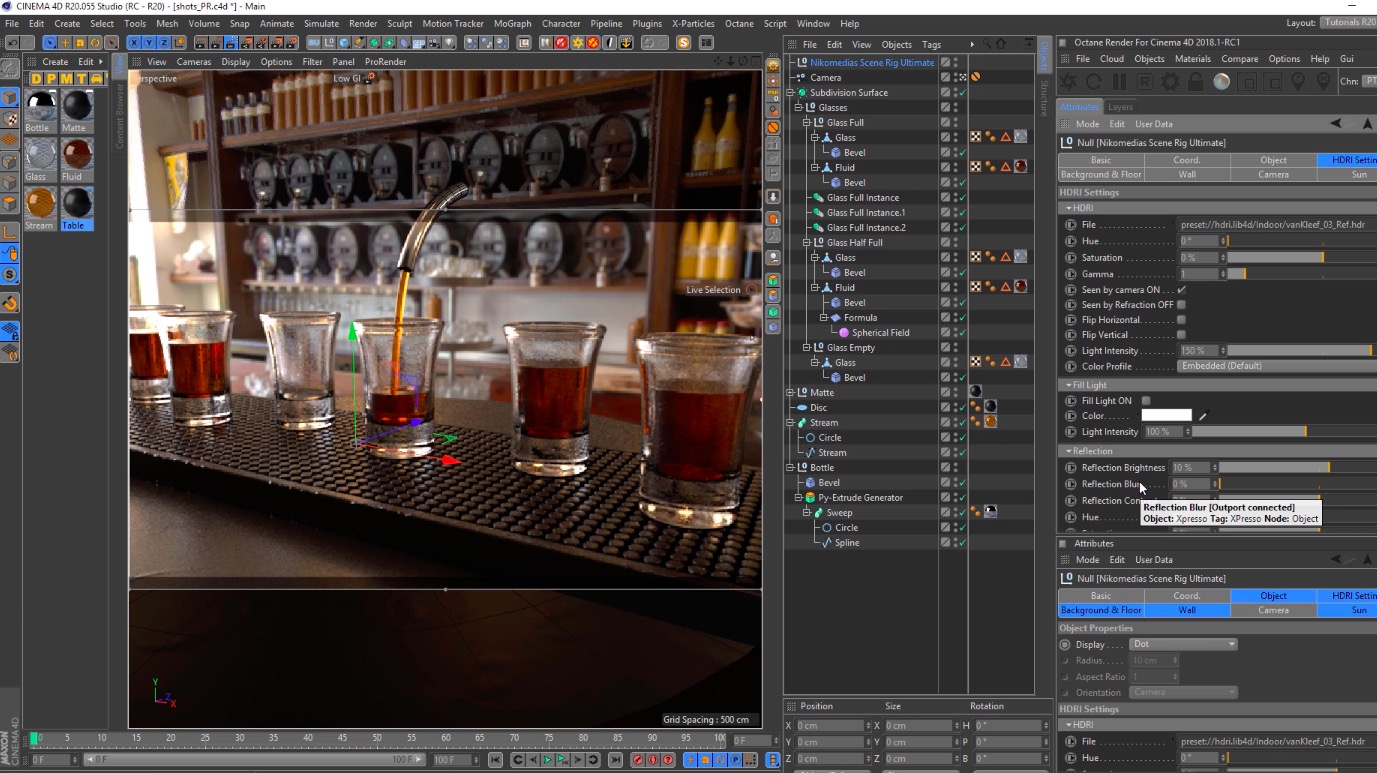Image resolution: width=1377 pixels, height=773 pixels.
Task: Play animation forwards
Action: pyautogui.click(x=547, y=760)
